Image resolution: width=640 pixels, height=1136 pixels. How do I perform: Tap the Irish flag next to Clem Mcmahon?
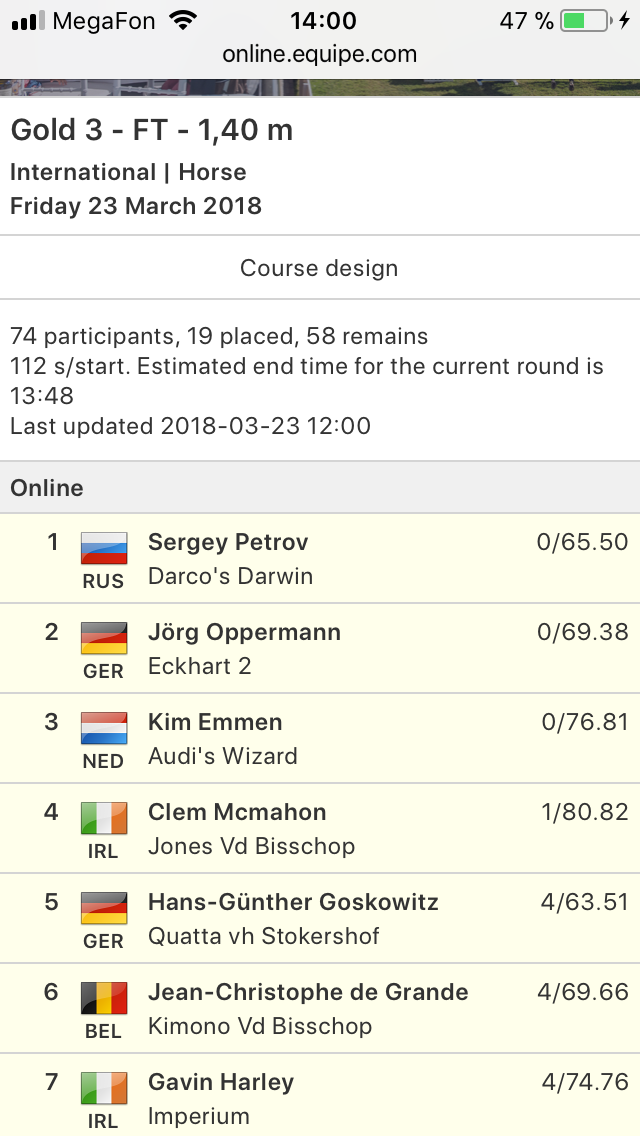(104, 819)
